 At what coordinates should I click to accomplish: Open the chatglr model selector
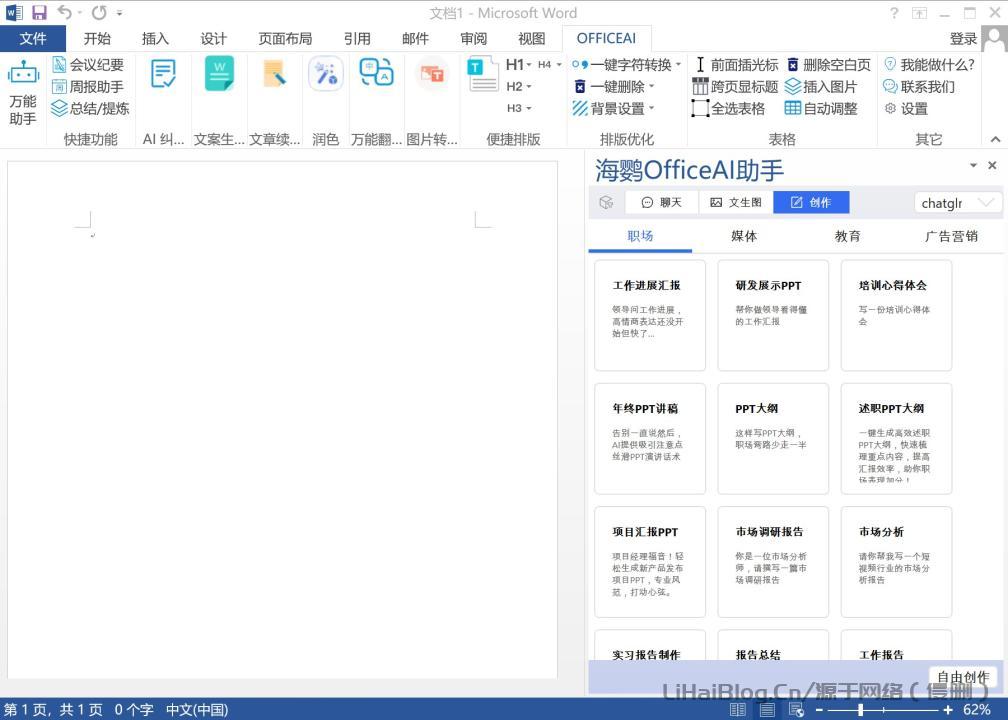click(957, 203)
